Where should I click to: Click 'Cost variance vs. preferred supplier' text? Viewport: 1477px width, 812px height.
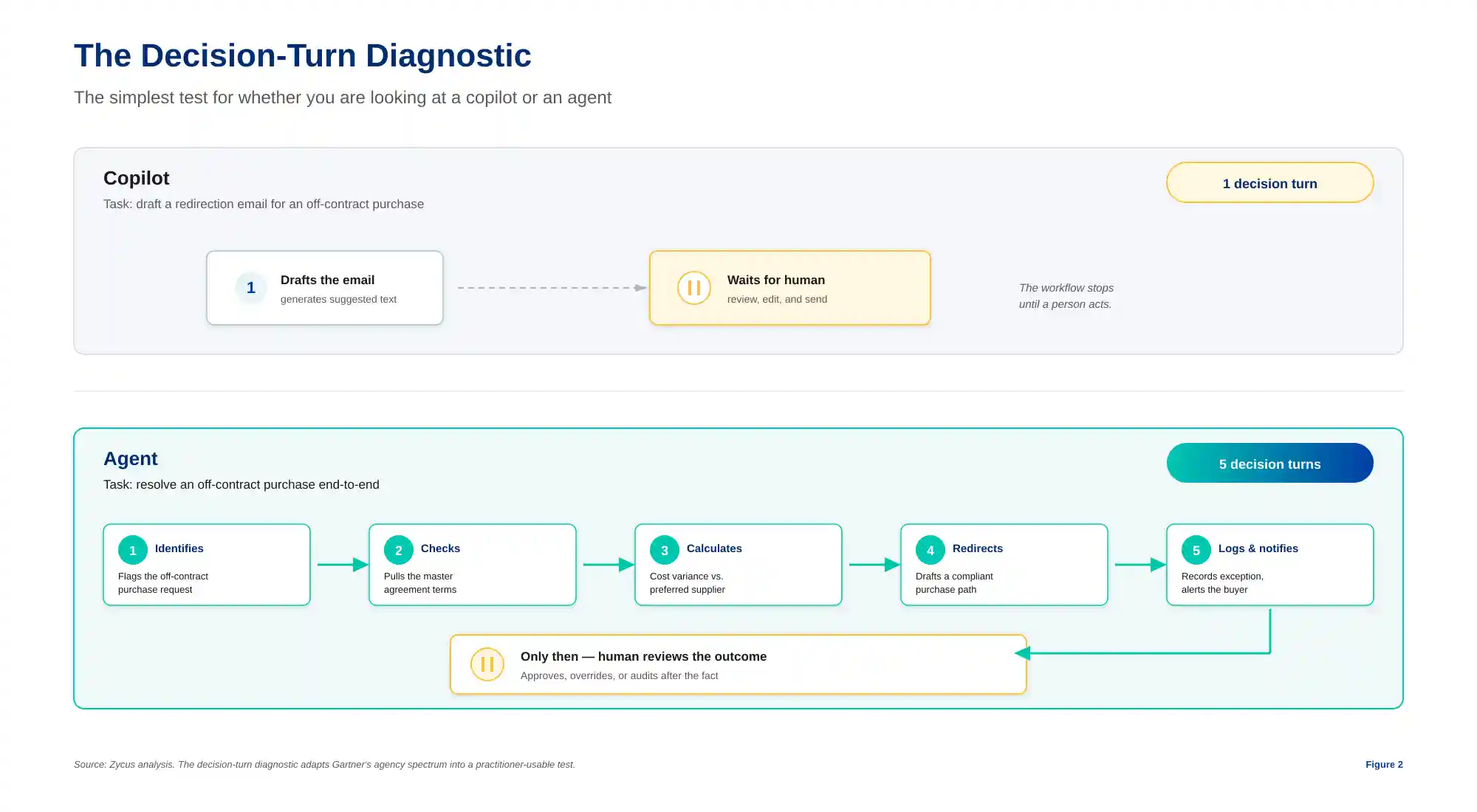click(688, 582)
